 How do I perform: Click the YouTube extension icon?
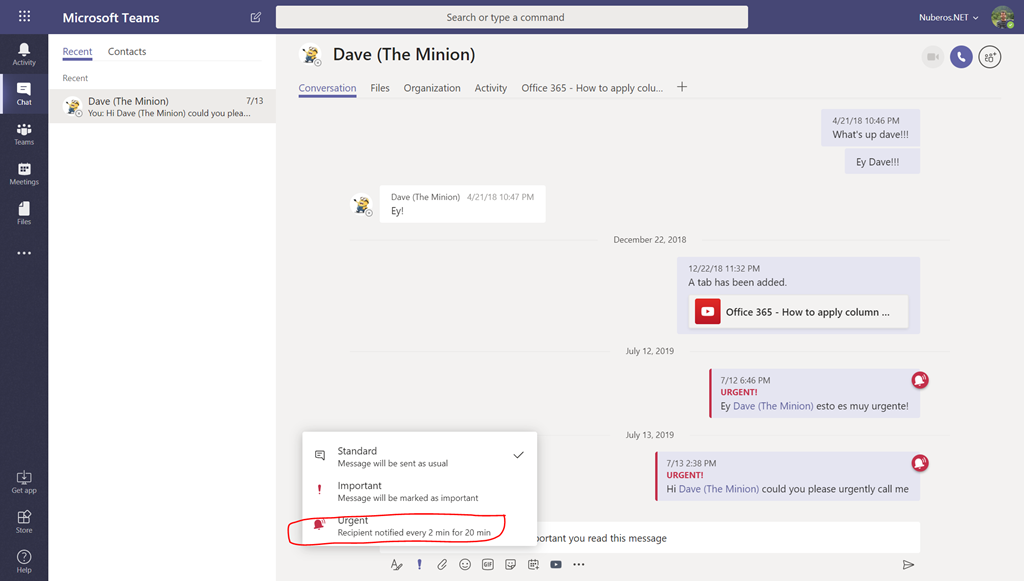click(x=556, y=564)
